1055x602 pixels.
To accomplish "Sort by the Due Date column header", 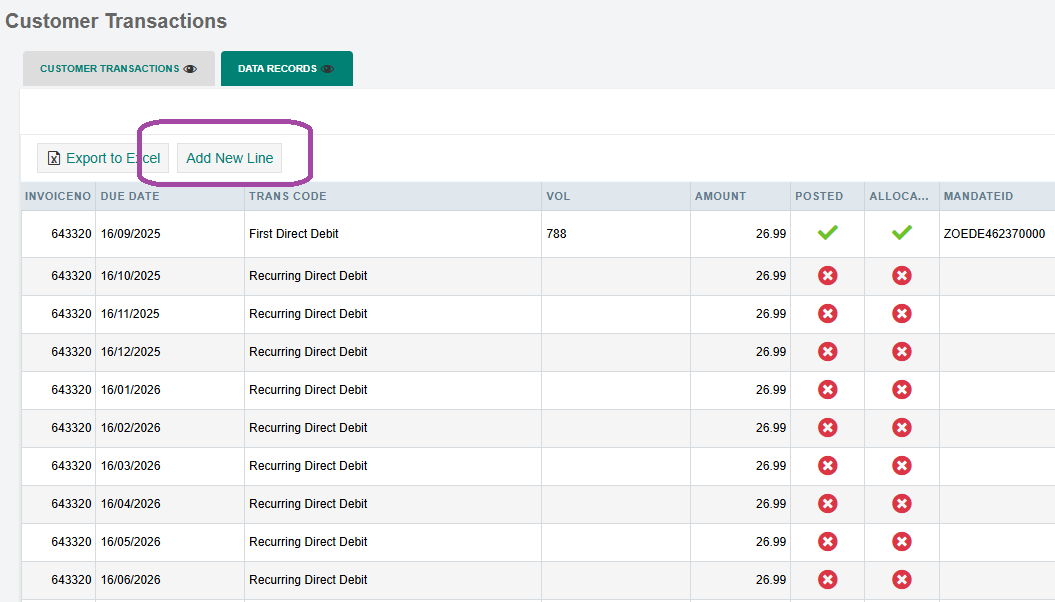I will tap(130, 196).
